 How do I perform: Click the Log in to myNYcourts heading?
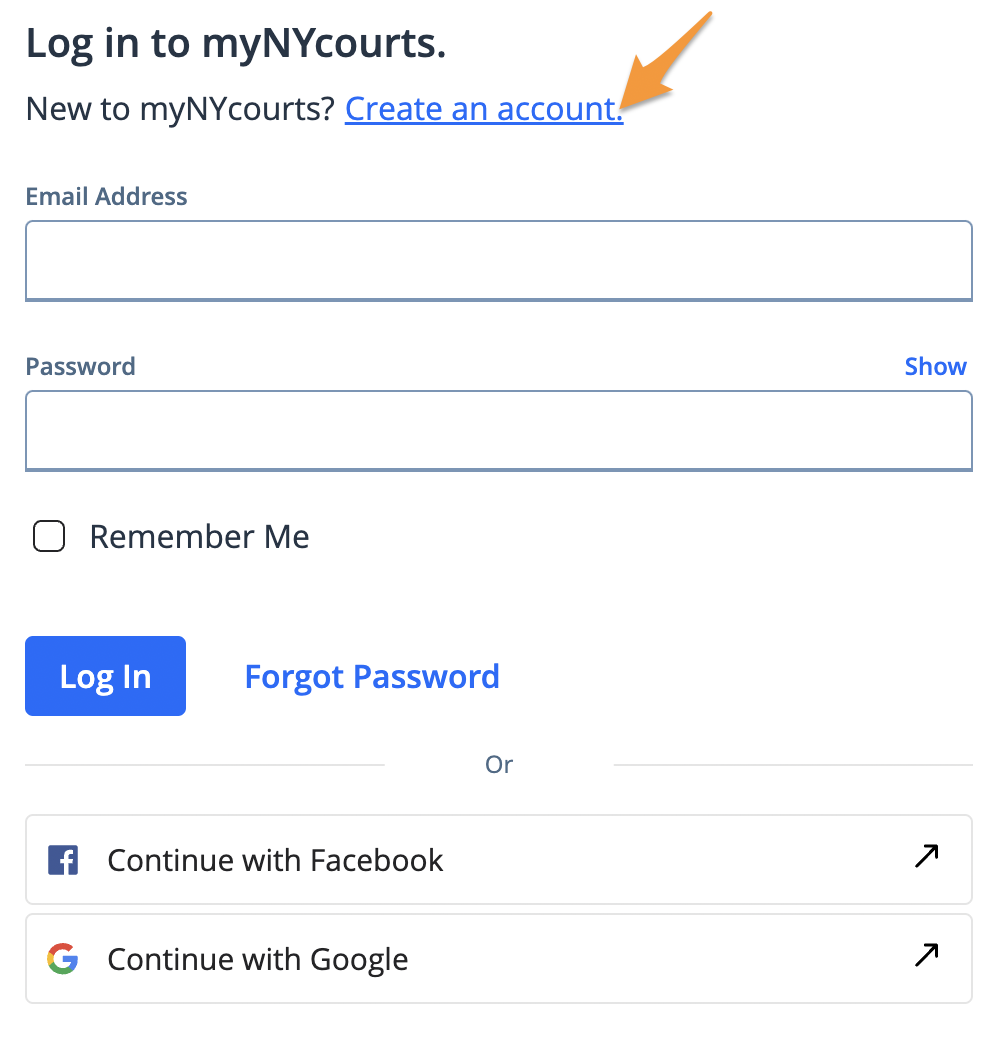(x=236, y=44)
